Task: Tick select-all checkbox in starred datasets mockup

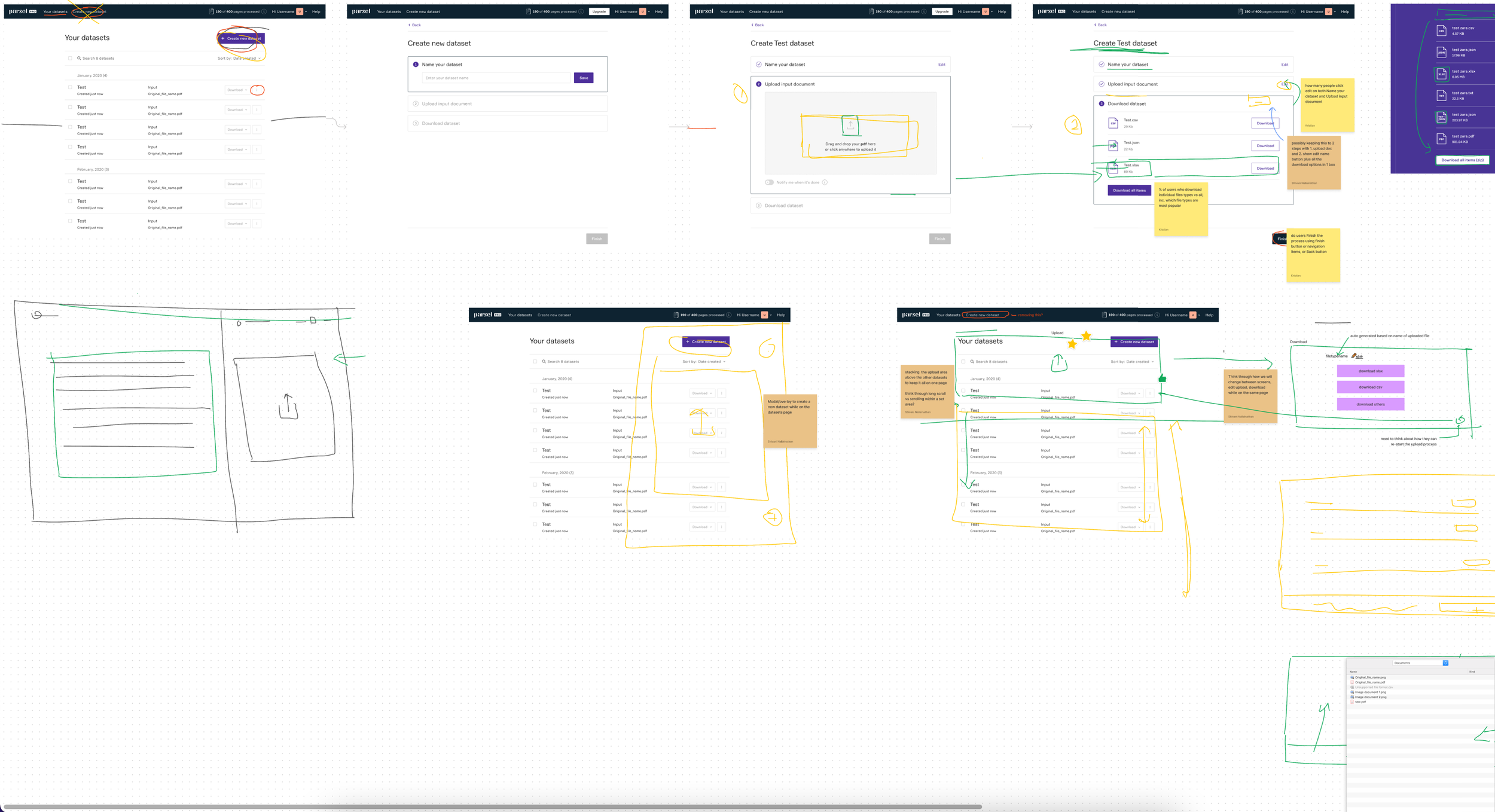Action: tap(963, 361)
